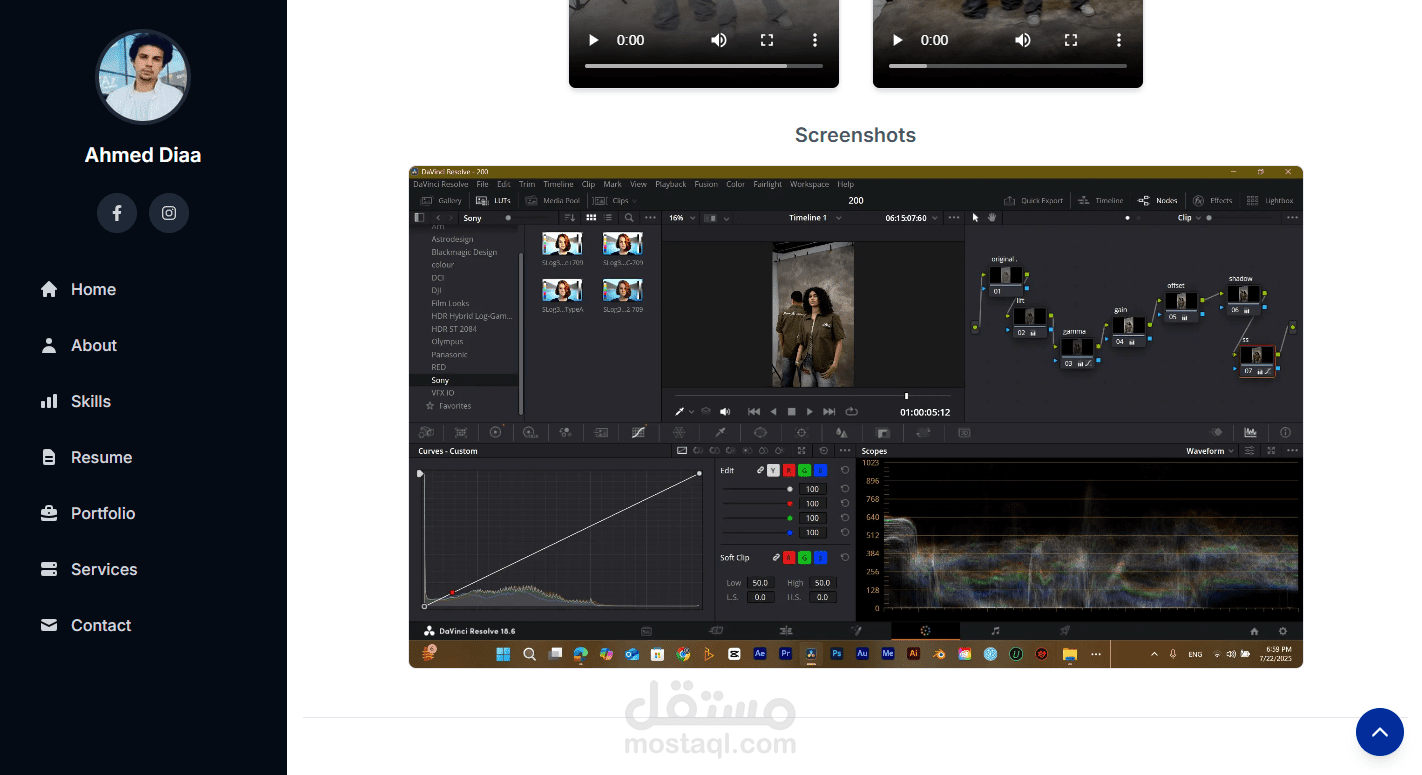This screenshot has height=775, width=1422.
Task: Mute the right video's audio
Action: point(1023,40)
